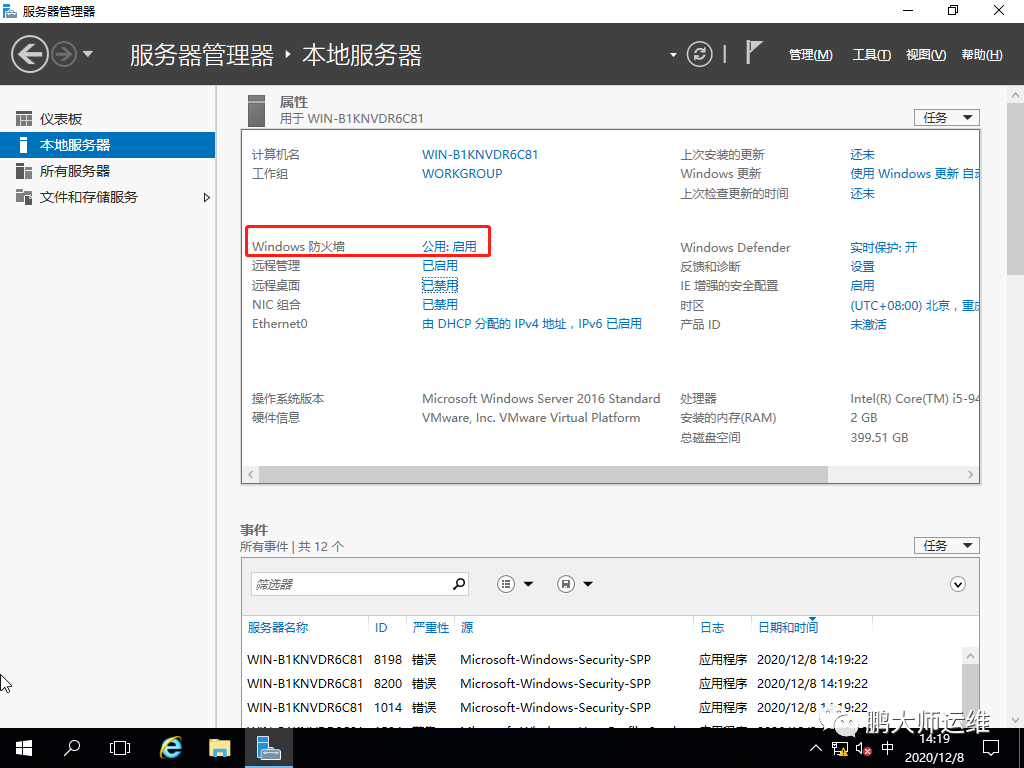Click the 仪表板 dashboard icon
This screenshot has width=1024, height=768.
coord(24,119)
